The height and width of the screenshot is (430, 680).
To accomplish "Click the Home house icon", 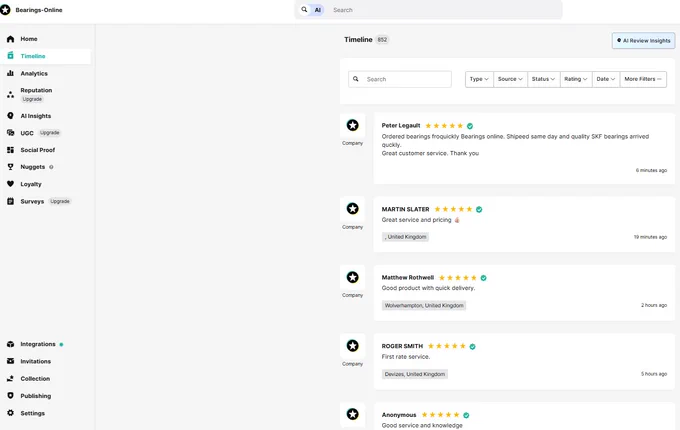I will tap(10, 39).
